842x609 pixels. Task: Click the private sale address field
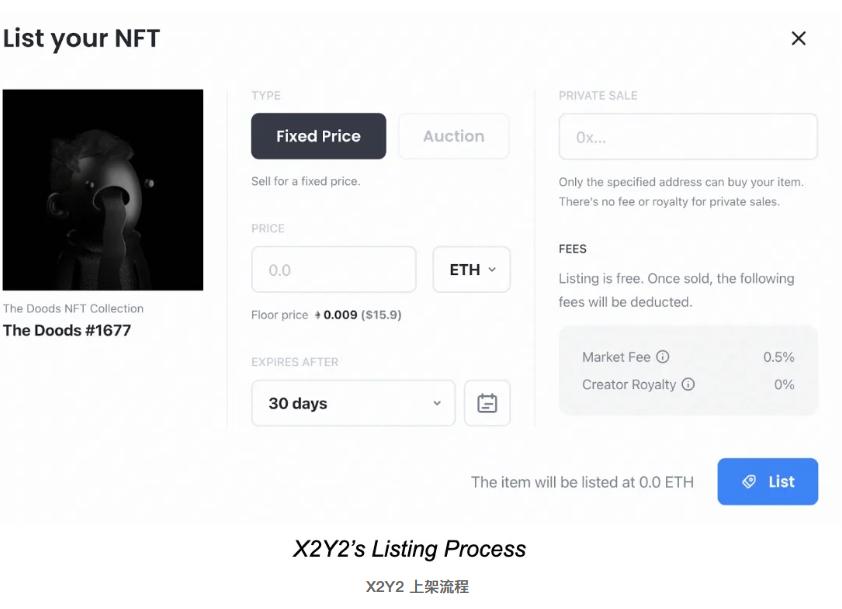coord(688,137)
